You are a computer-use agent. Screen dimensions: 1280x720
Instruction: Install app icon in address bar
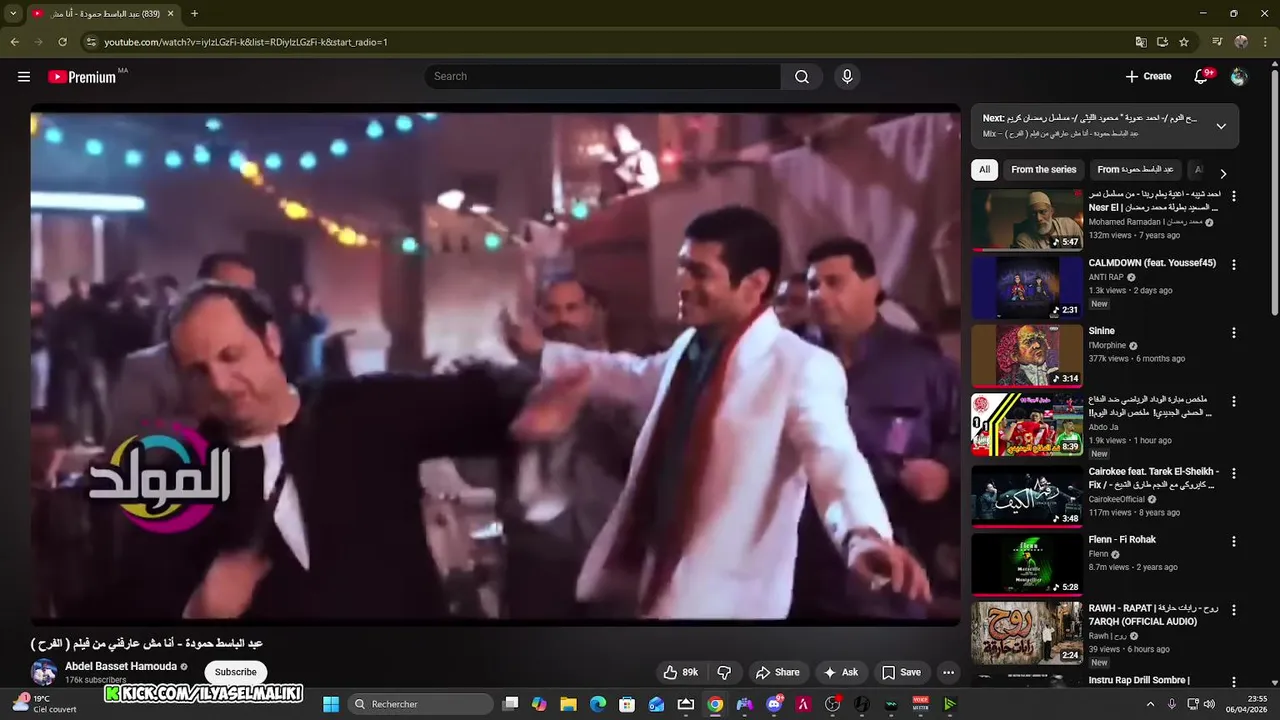(x=1162, y=42)
